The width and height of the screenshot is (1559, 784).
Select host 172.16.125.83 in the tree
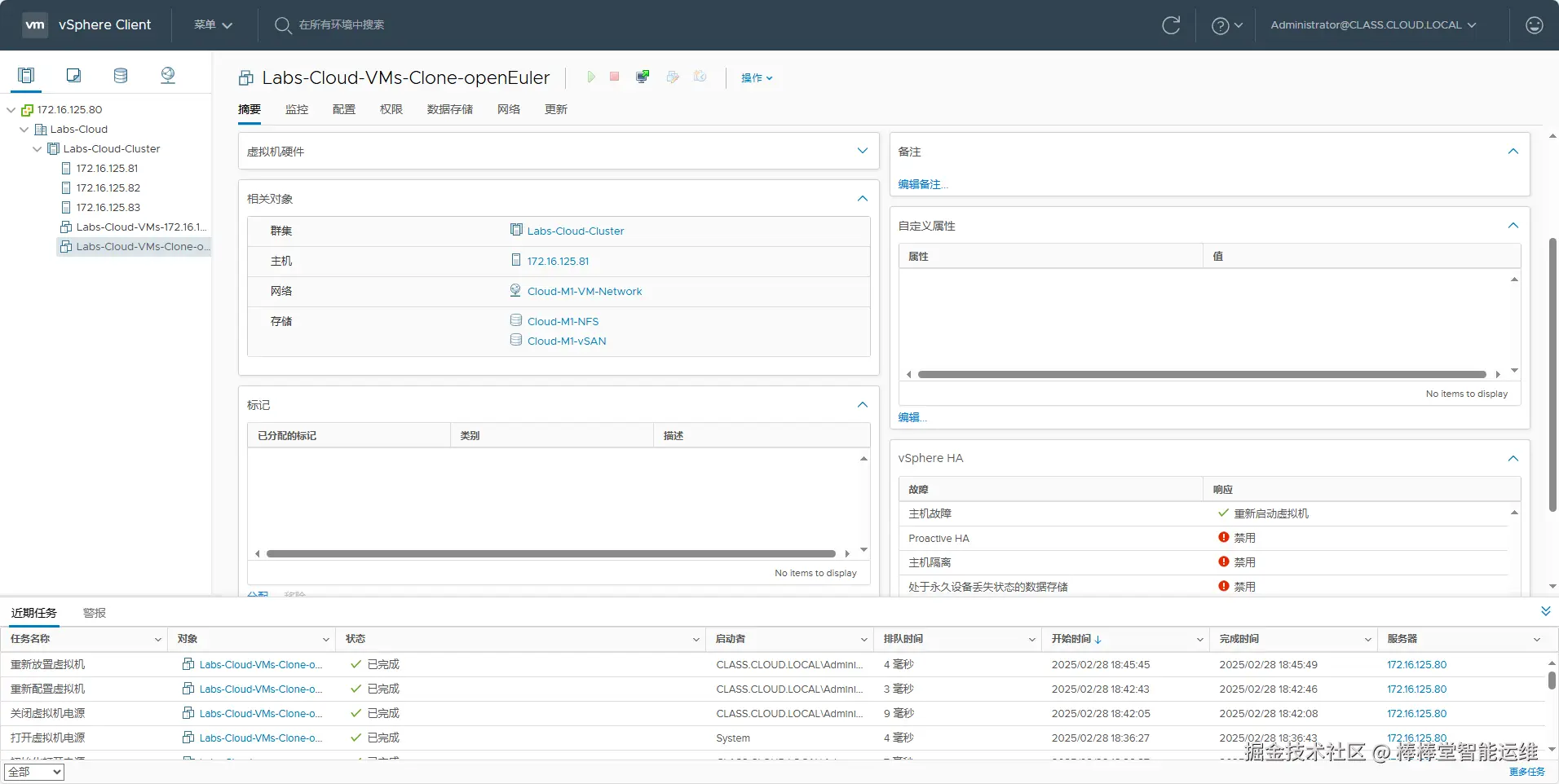click(x=108, y=208)
